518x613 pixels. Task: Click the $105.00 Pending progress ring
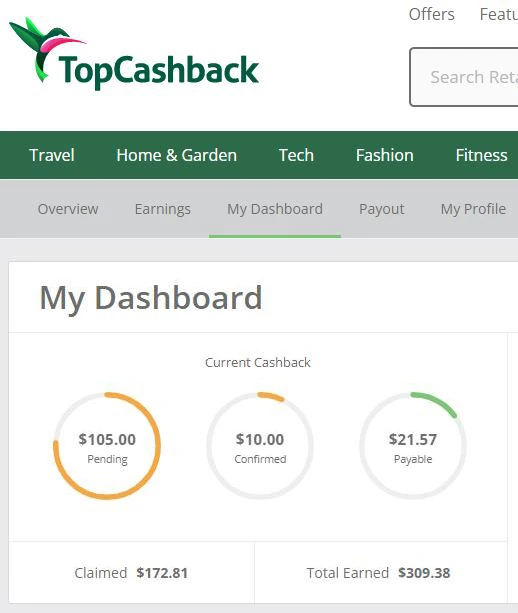(x=107, y=446)
